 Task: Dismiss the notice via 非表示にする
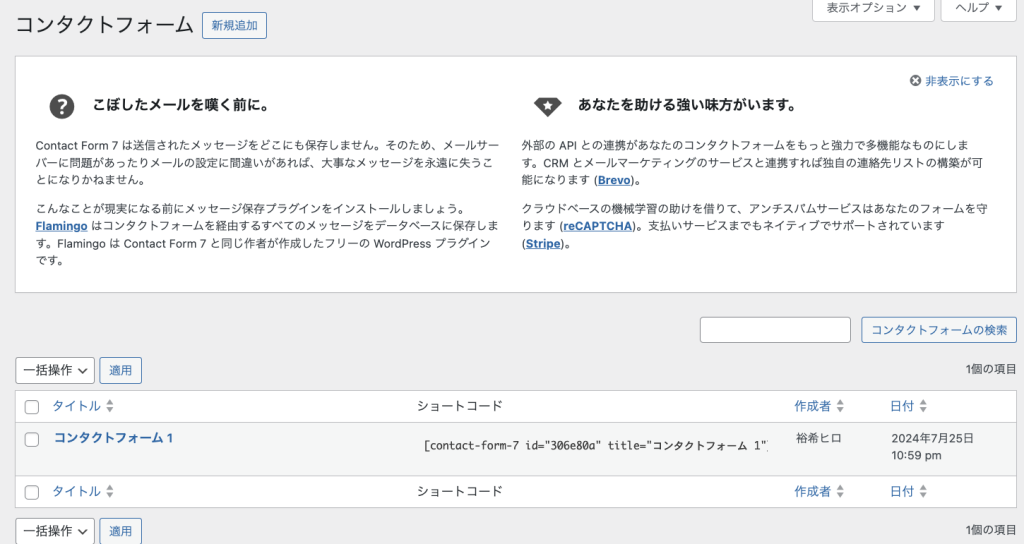tap(952, 81)
